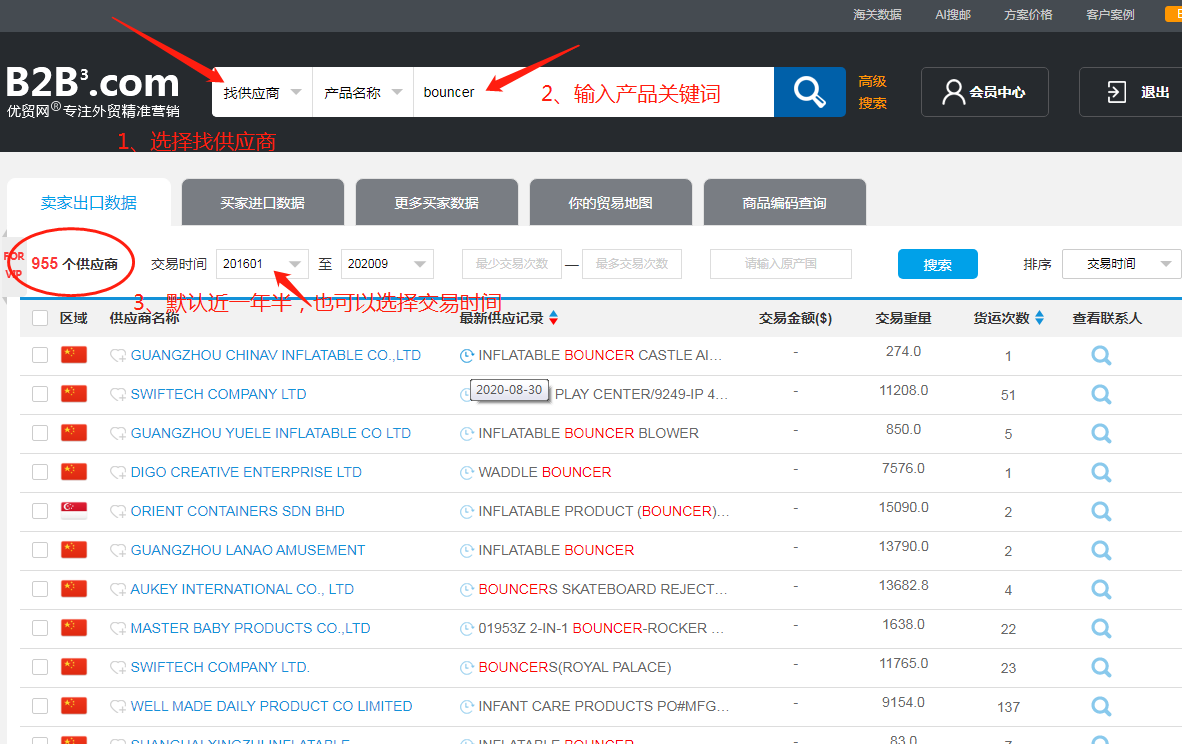View contact for GUANGZHOU CHINAV INFLATABLE

[x=1101, y=355]
